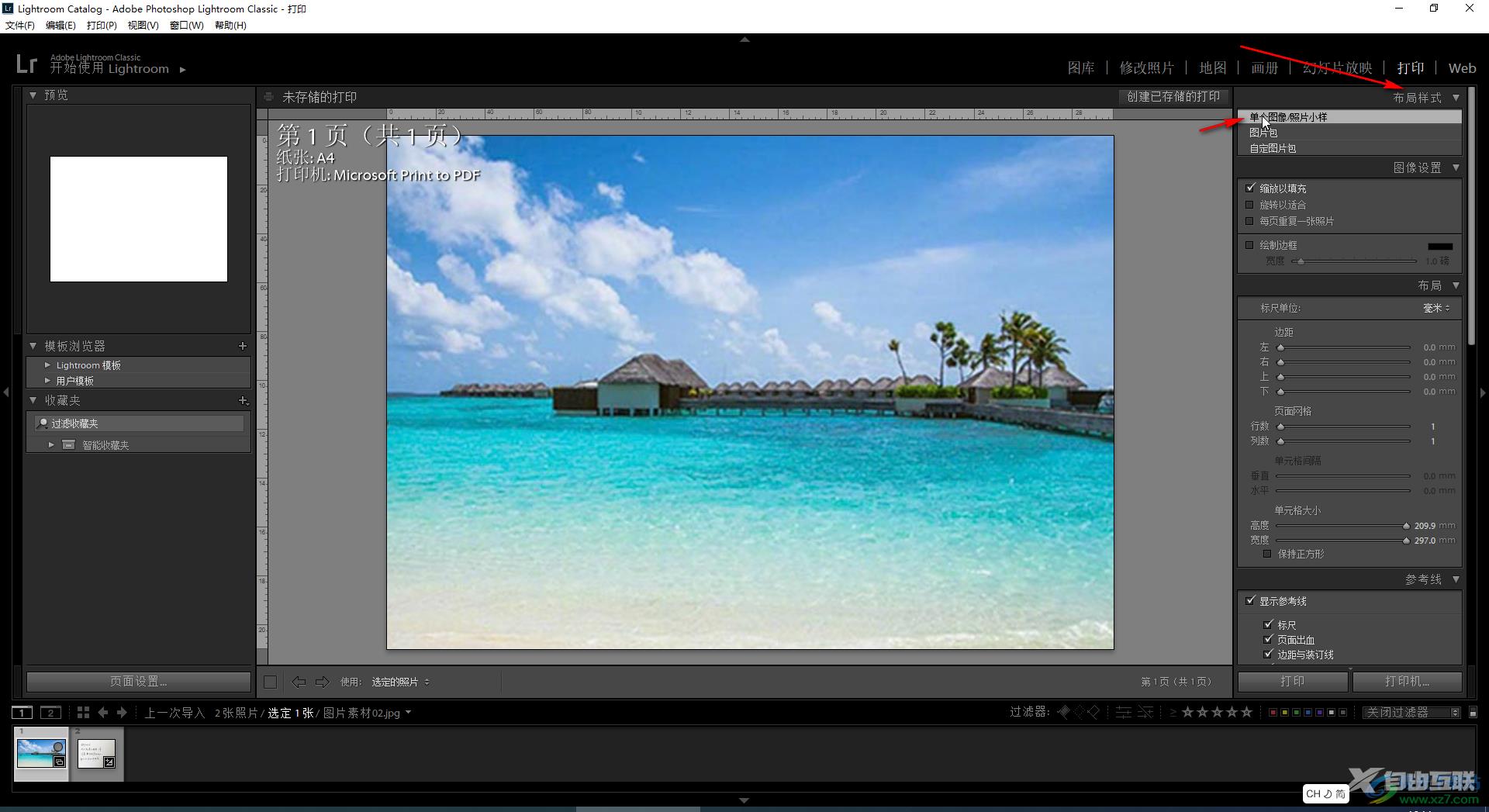Image resolution: width=1489 pixels, height=812 pixels.
Task: Filter by edited photos icon
Action: tap(1123, 712)
